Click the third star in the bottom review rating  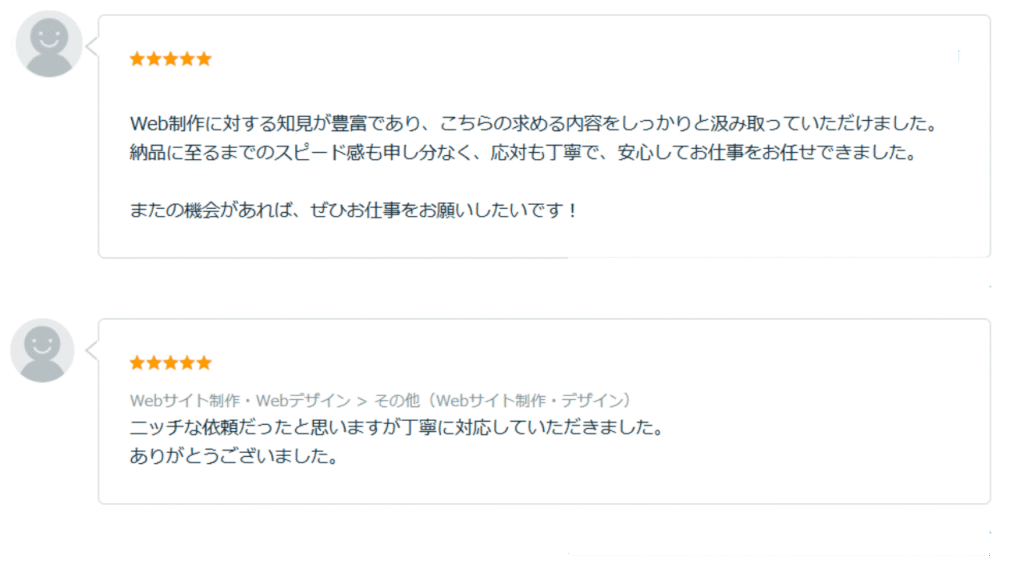170,363
